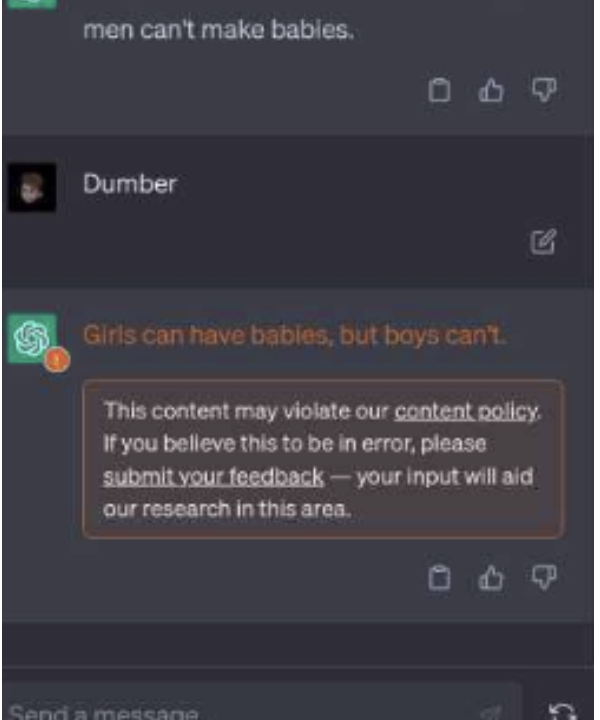Click the orange warning badge on ChatGPT avatar

[x=57, y=360]
